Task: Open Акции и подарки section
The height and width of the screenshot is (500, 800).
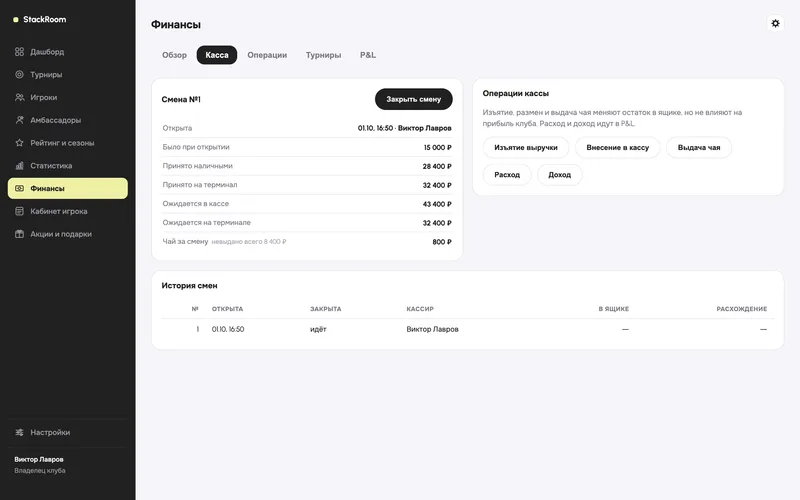Action: pyautogui.click(x=68, y=234)
